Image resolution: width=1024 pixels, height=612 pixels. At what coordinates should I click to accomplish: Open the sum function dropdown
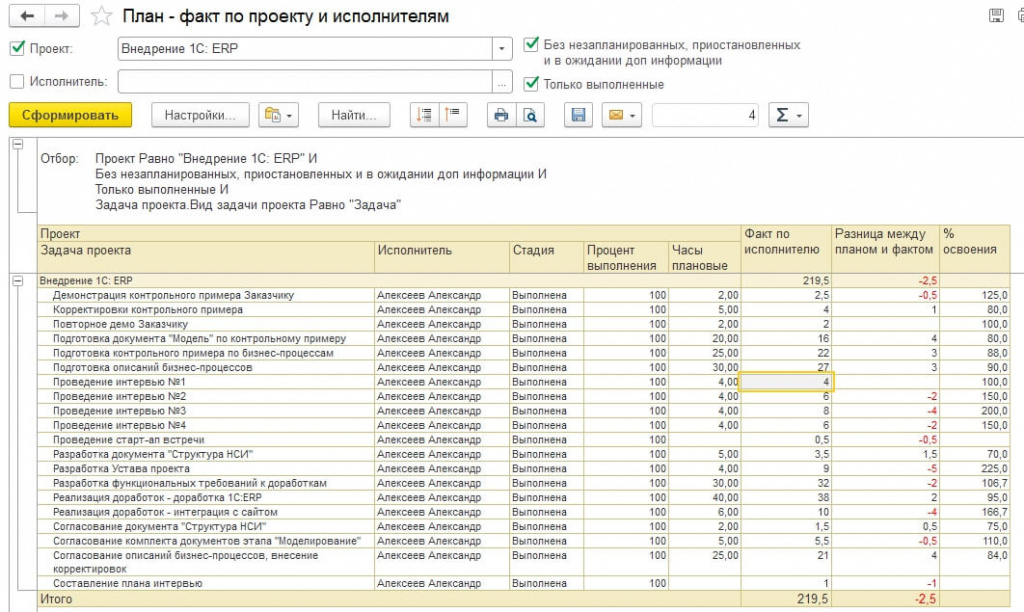pos(788,116)
